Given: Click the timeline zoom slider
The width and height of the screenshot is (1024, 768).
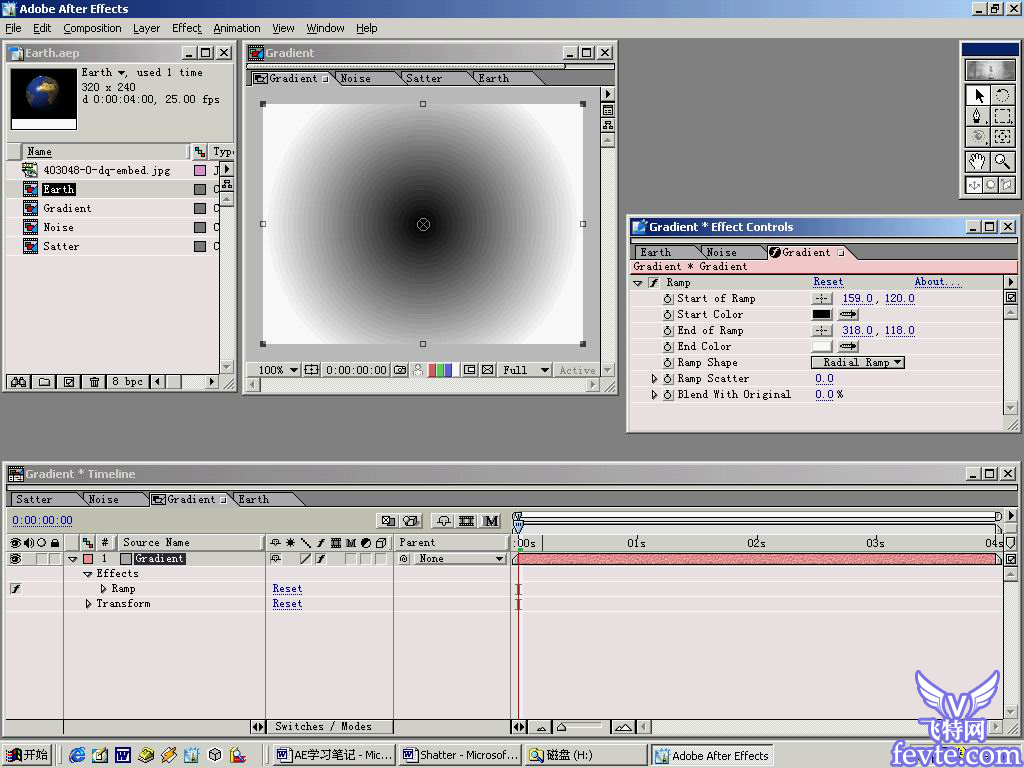Looking at the screenshot, I should (x=581, y=726).
